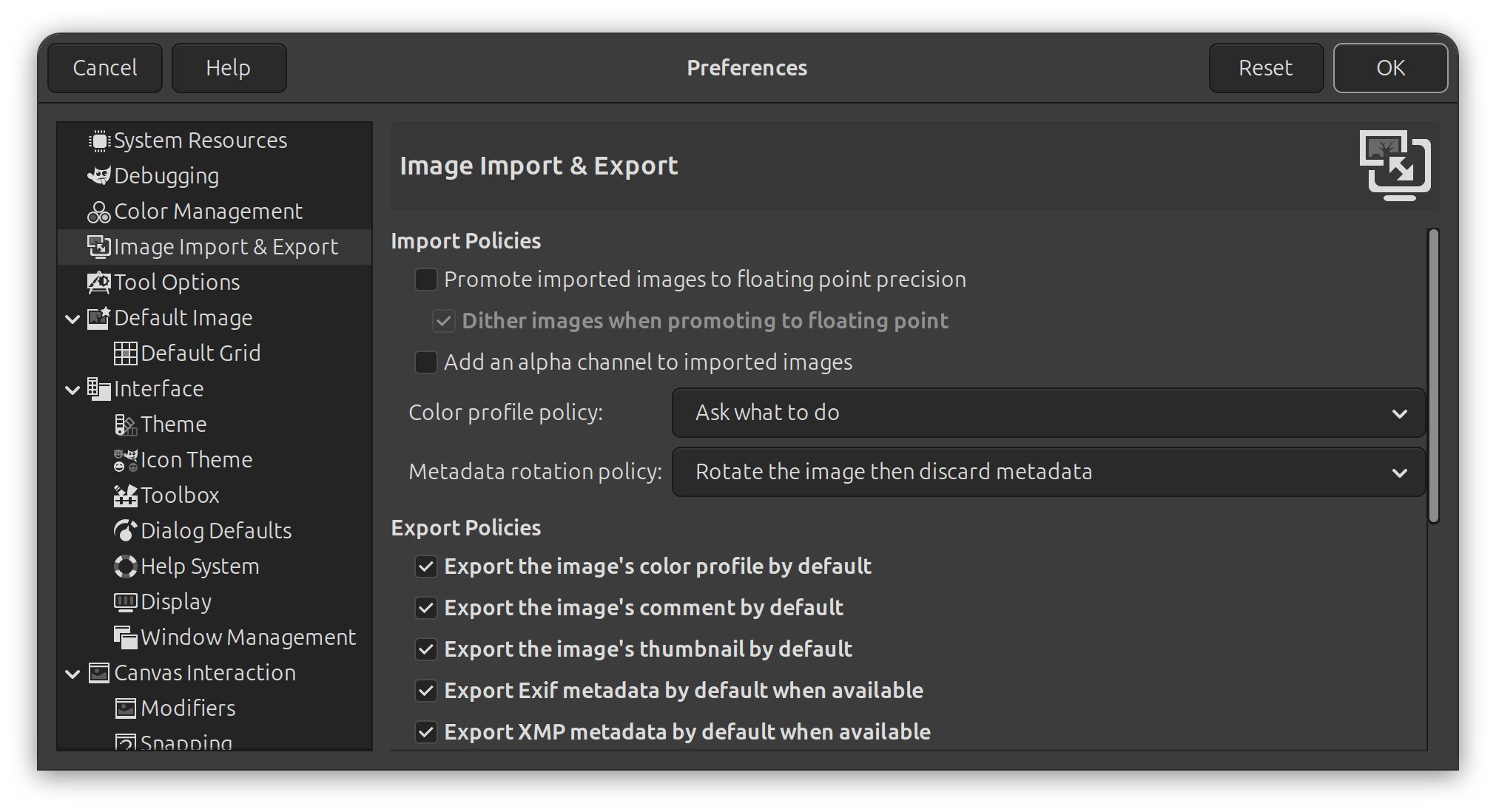The width and height of the screenshot is (1496, 812).
Task: Enable add an alpha channel to imported images
Action: click(425, 362)
